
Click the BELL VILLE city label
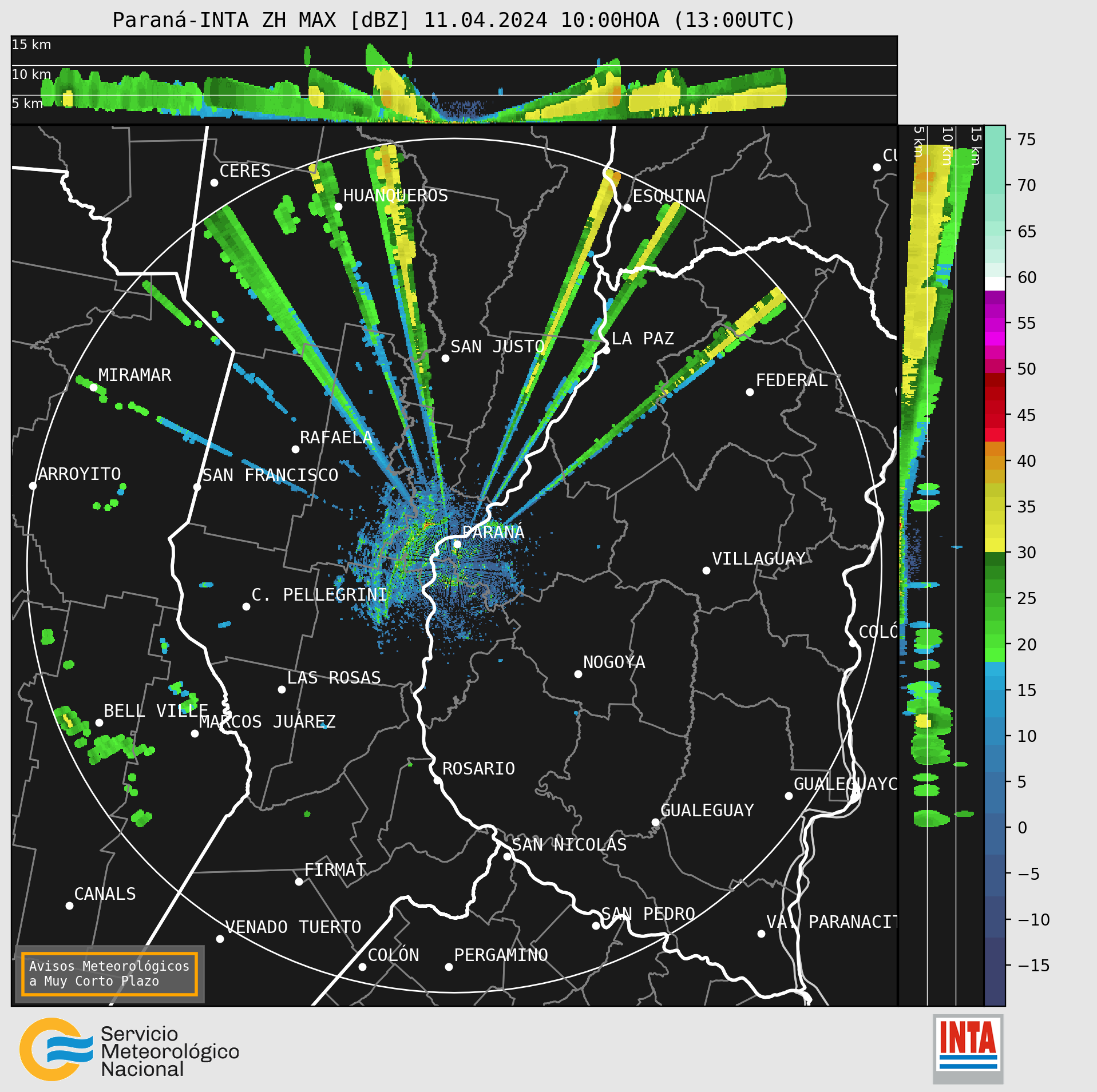156,711
